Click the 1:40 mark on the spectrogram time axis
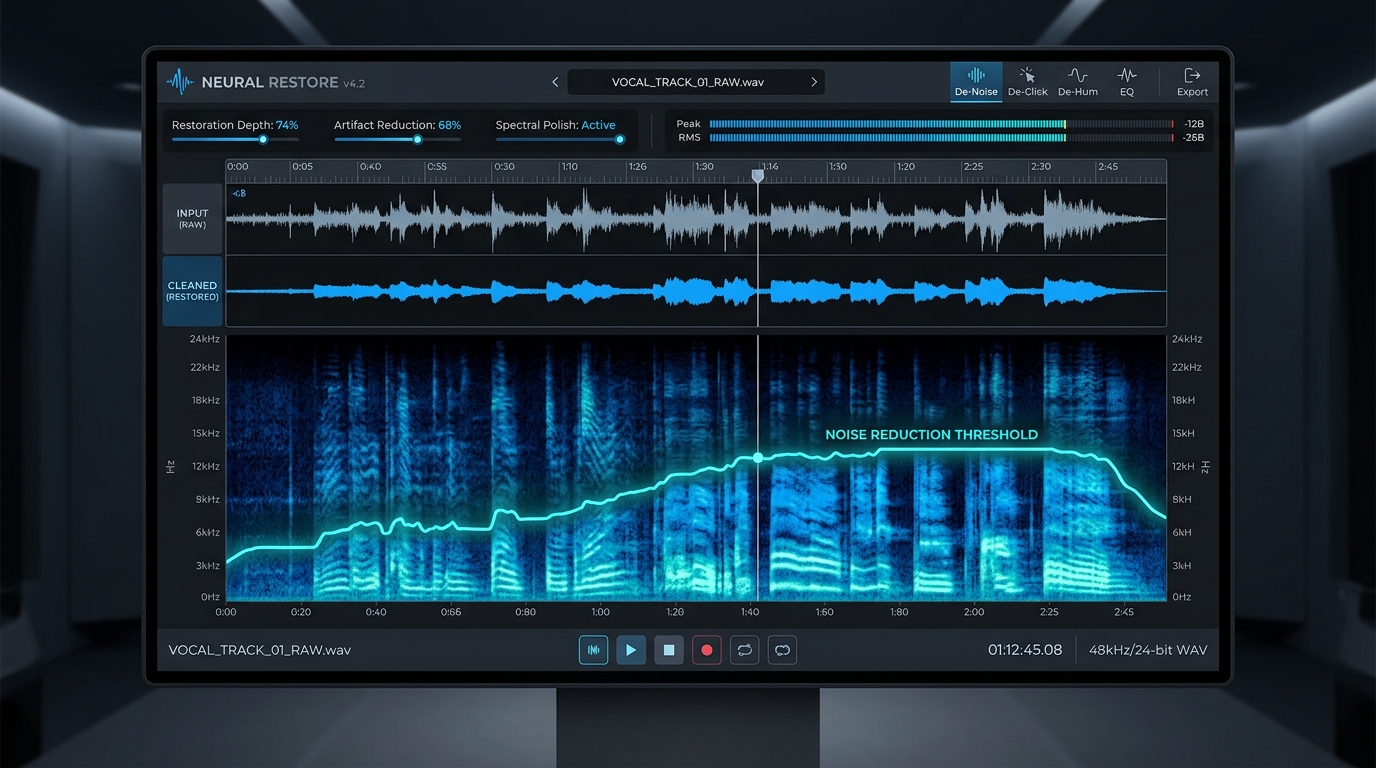This screenshot has width=1376, height=768. pyautogui.click(x=750, y=612)
